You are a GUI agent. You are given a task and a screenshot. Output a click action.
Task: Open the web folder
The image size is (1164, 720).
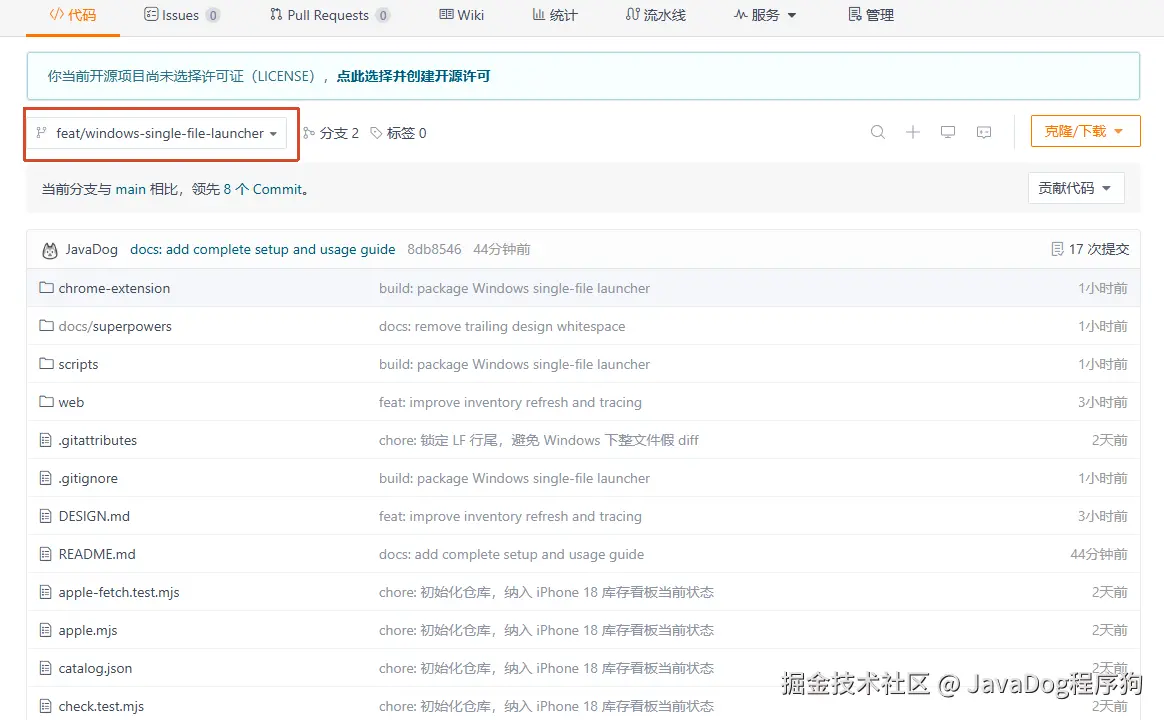point(71,402)
